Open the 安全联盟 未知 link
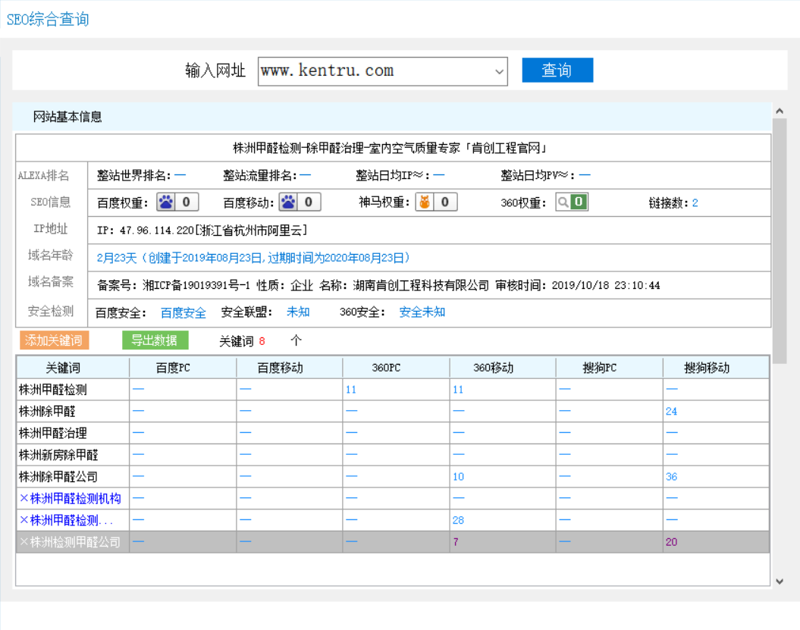The height and width of the screenshot is (630, 800). [x=298, y=312]
